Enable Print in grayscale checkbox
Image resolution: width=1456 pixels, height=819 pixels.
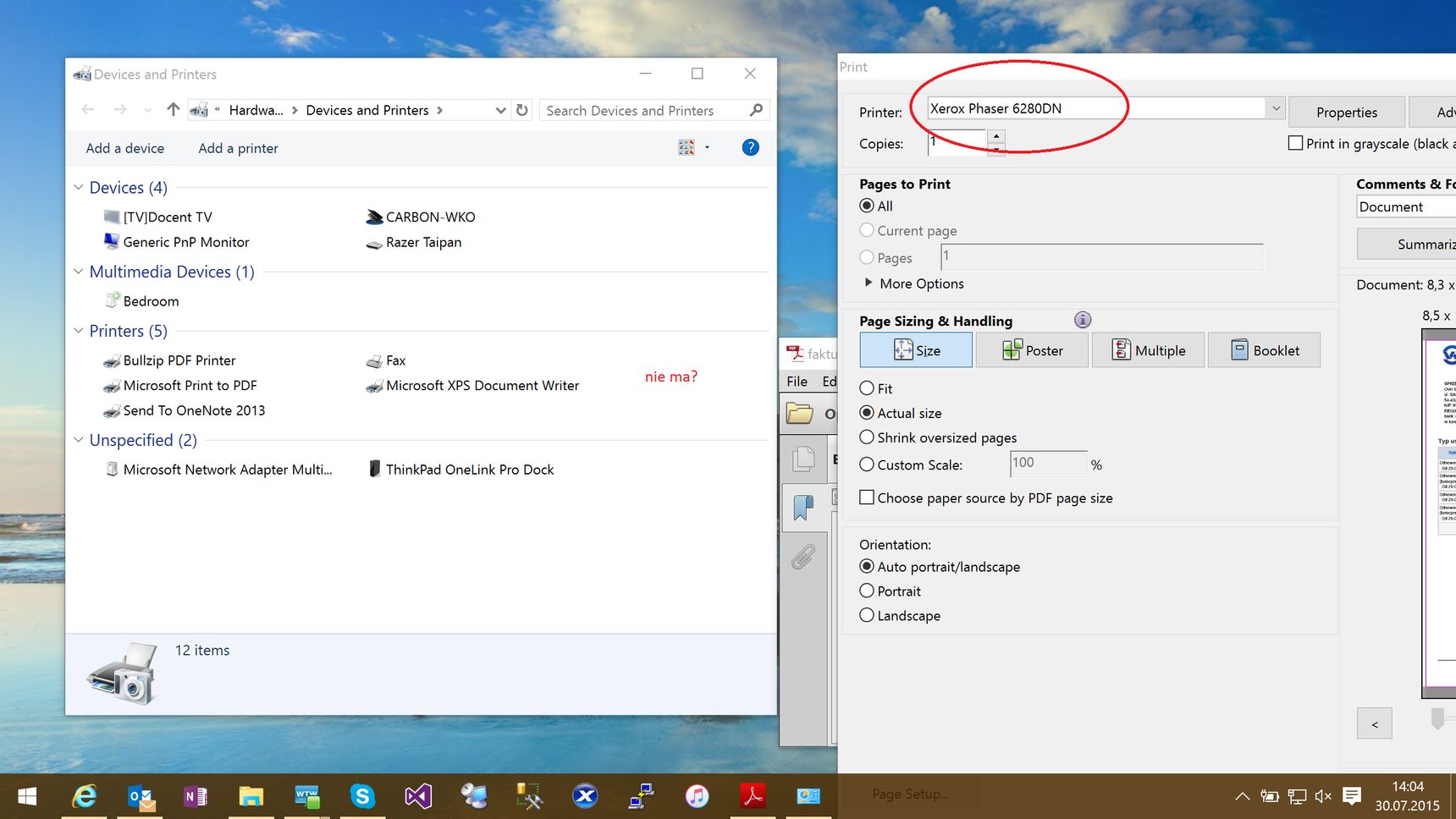[1295, 143]
